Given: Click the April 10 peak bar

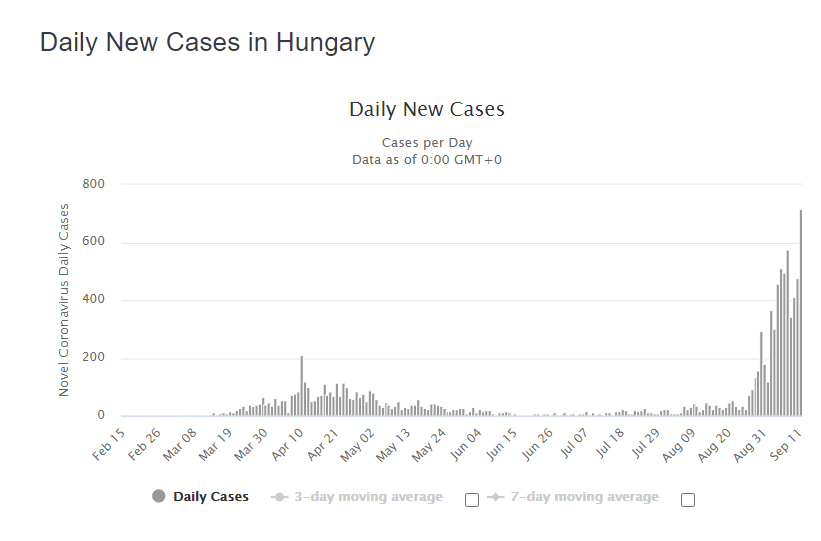Looking at the screenshot, I should click(302, 386).
